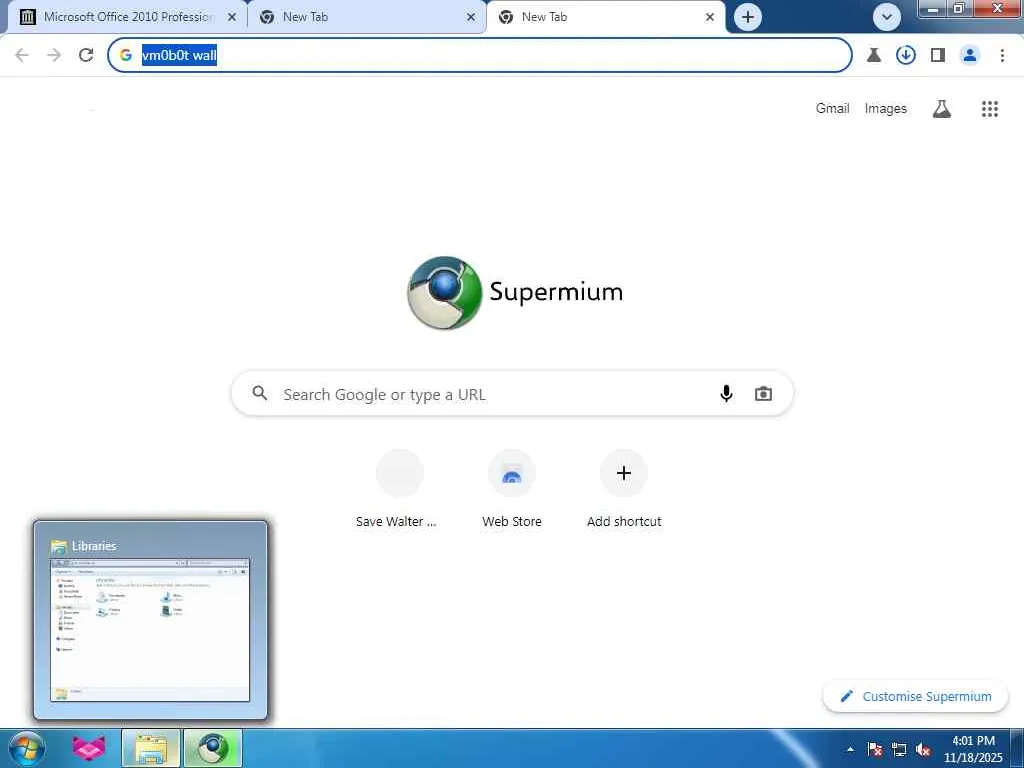Viewport: 1024px width, 768px height.
Task: Open the labs flask icon in toolbar
Action: coord(874,56)
